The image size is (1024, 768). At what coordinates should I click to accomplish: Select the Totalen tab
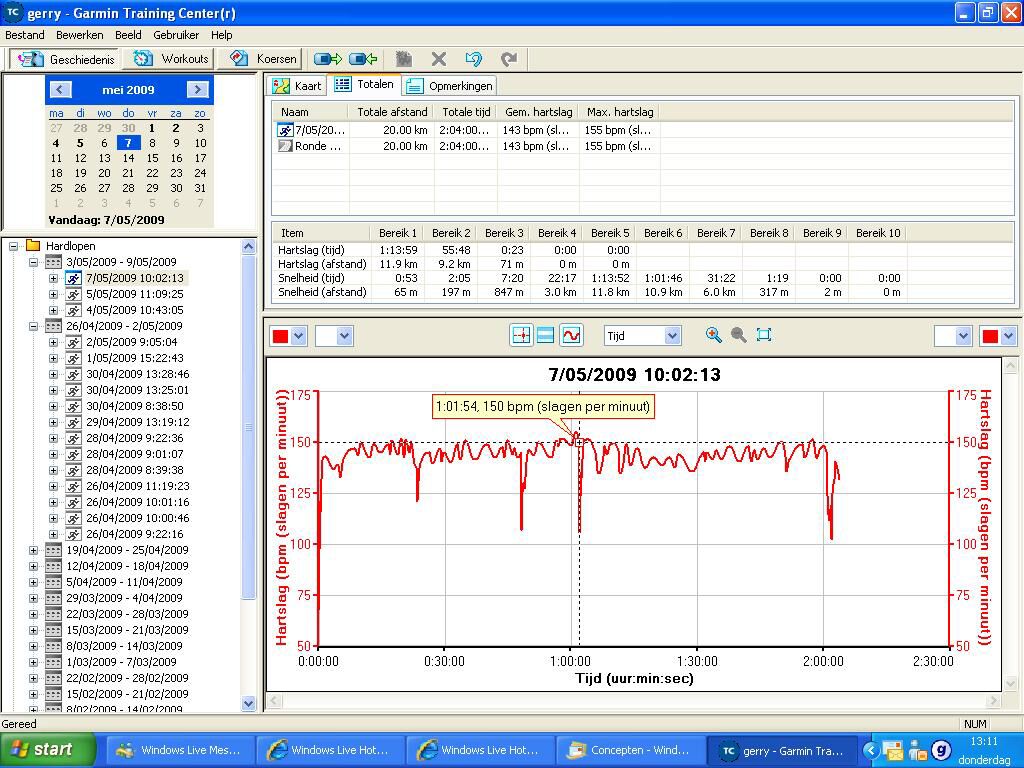point(364,84)
